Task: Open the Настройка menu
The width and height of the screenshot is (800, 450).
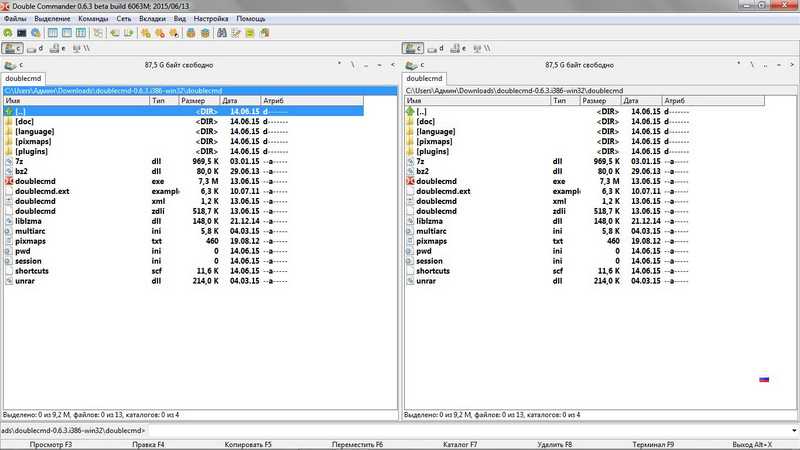Action: (211, 19)
